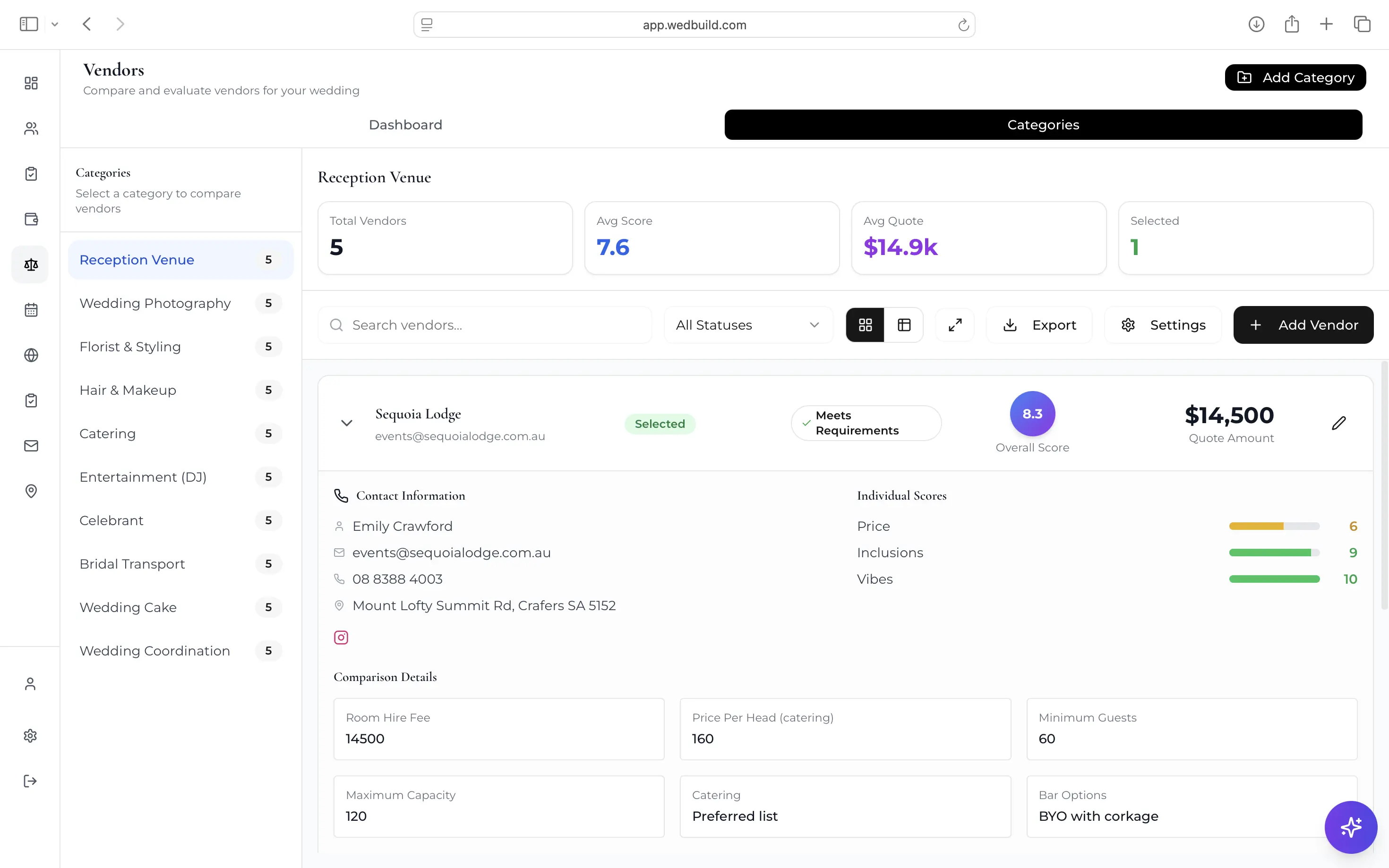Image resolution: width=1389 pixels, height=868 pixels.
Task: Click the Avg Quote $14.9k card
Action: [x=978, y=238]
